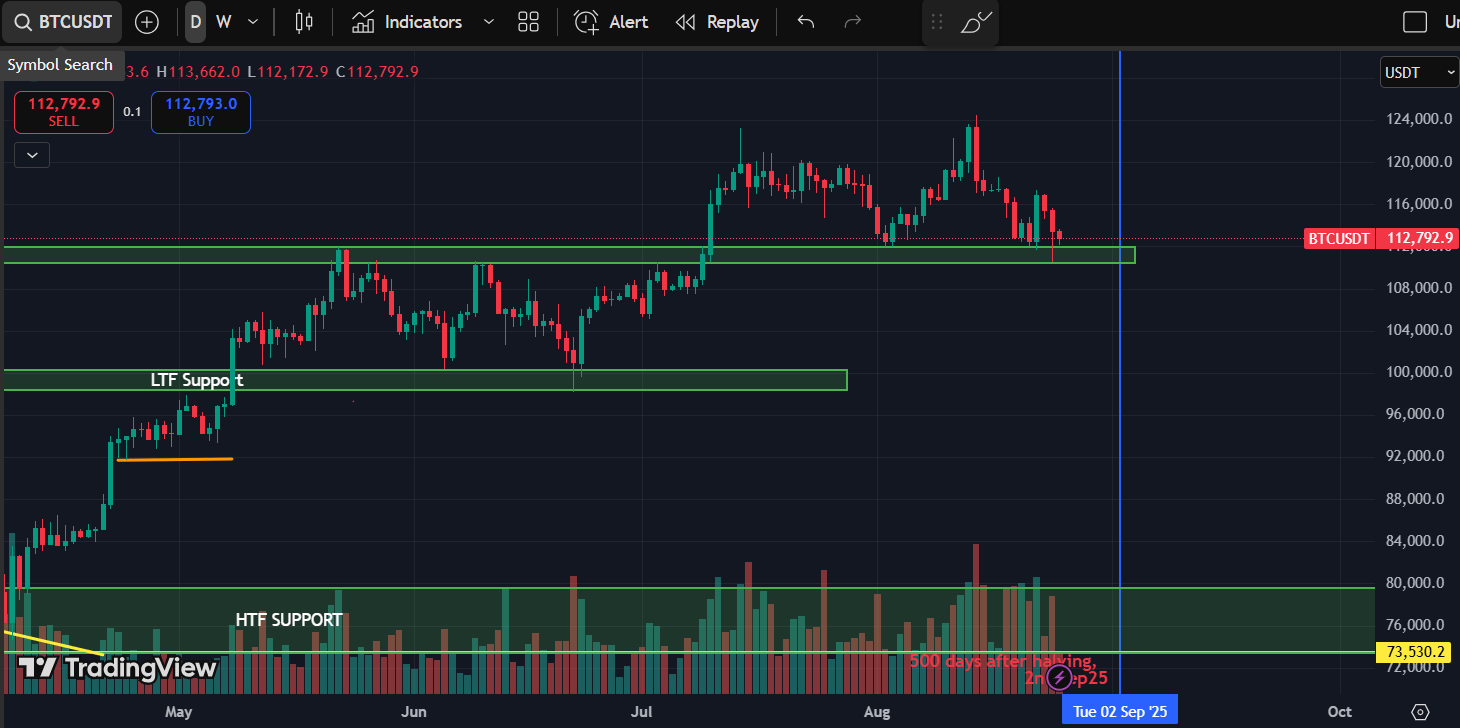
Task: Click the close value C112,792.9 in legend
Action: 377,72
